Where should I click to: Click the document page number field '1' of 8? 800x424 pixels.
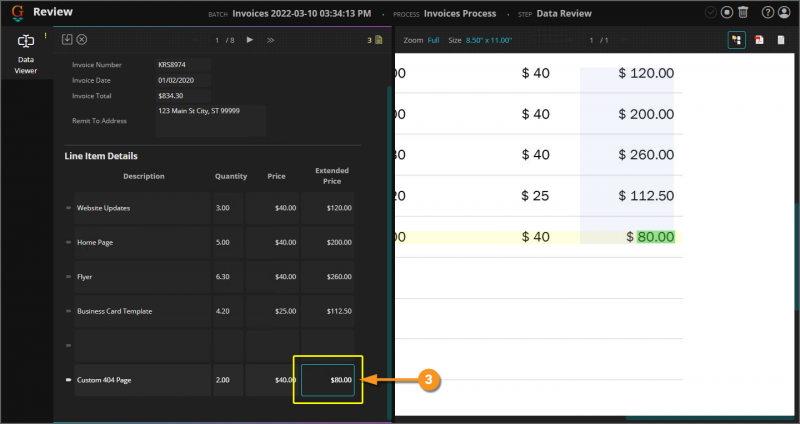217,40
